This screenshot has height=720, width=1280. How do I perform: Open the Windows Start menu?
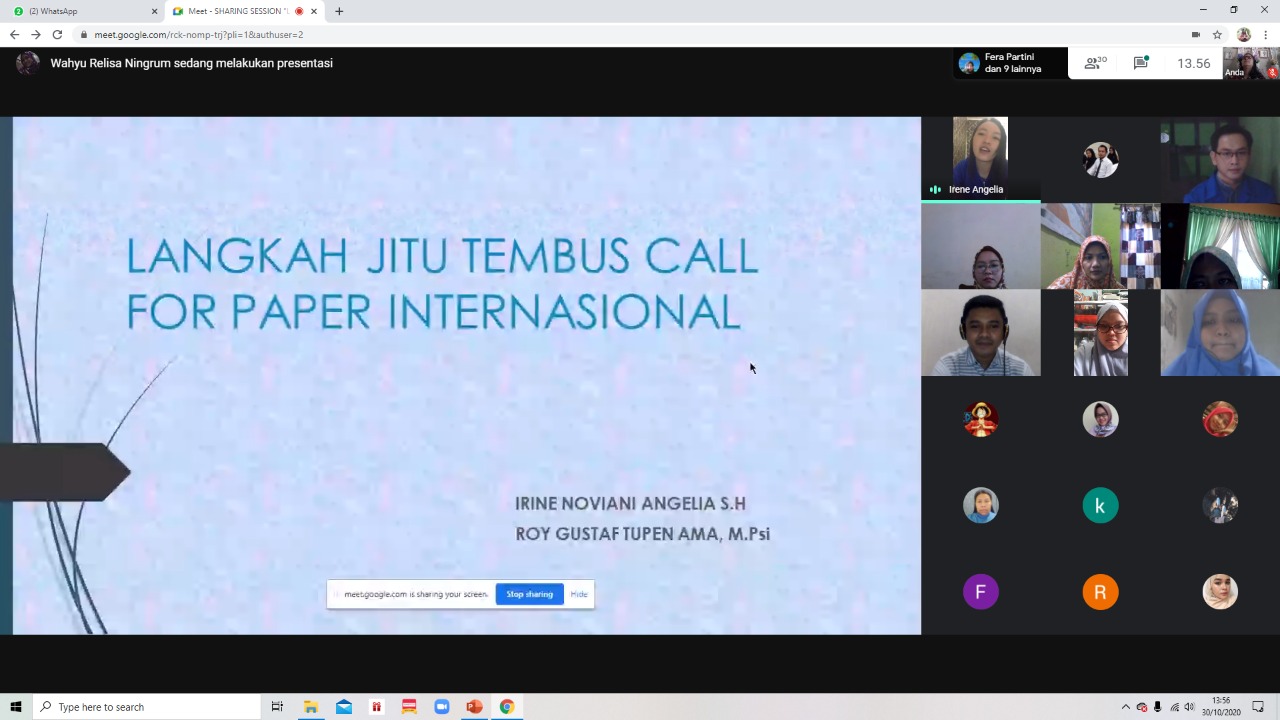(16, 707)
